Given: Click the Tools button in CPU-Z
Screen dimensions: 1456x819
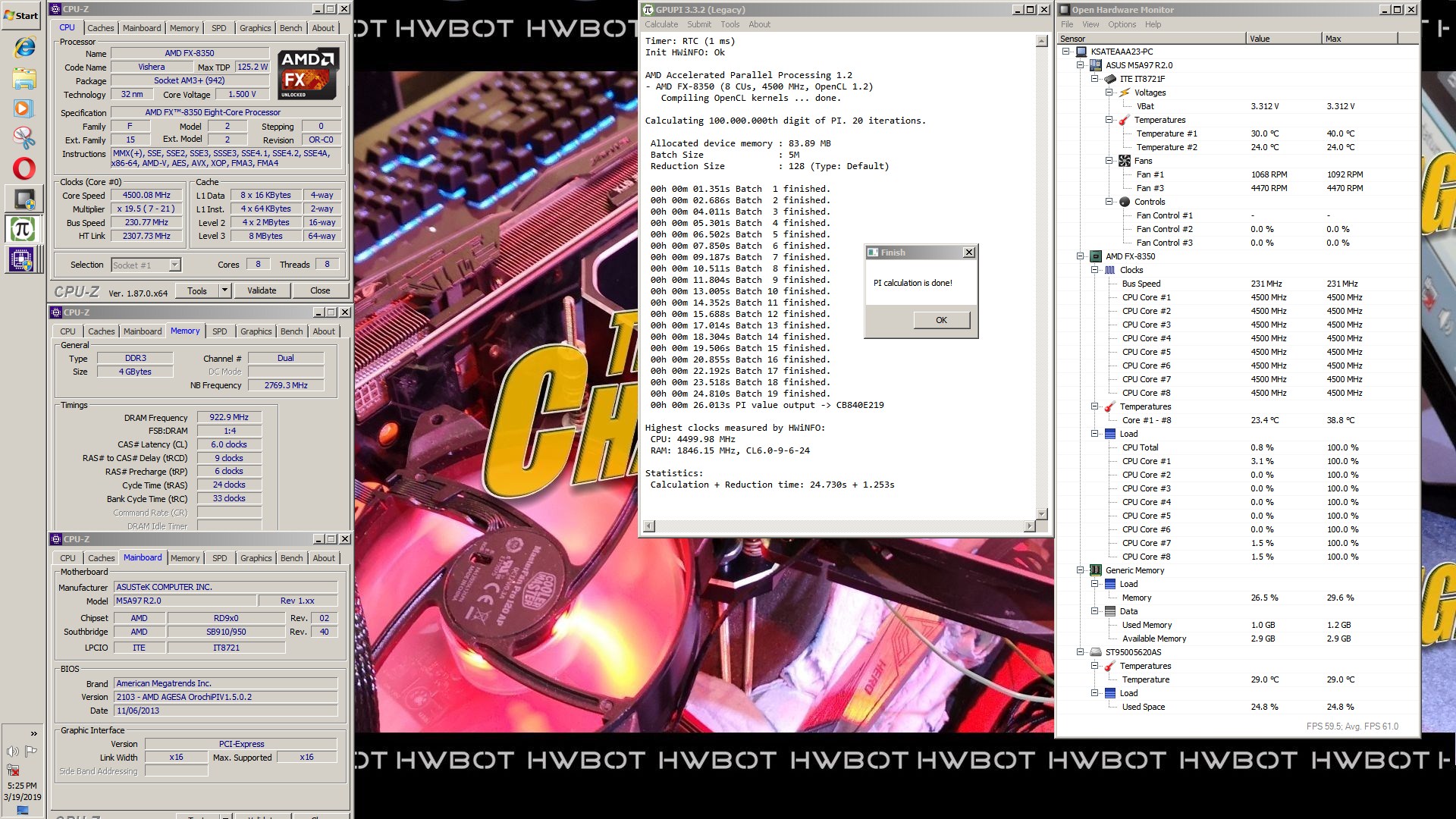Looking at the screenshot, I should click(x=197, y=290).
